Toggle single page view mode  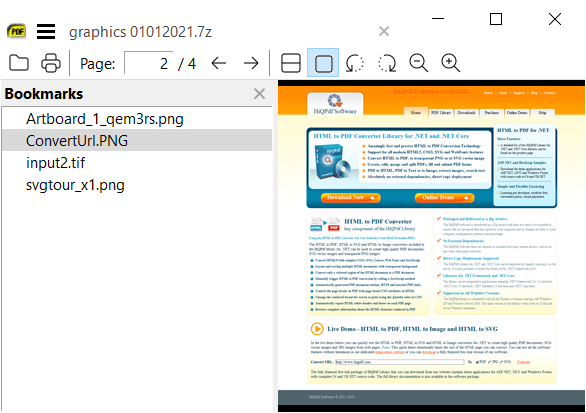pos(323,63)
